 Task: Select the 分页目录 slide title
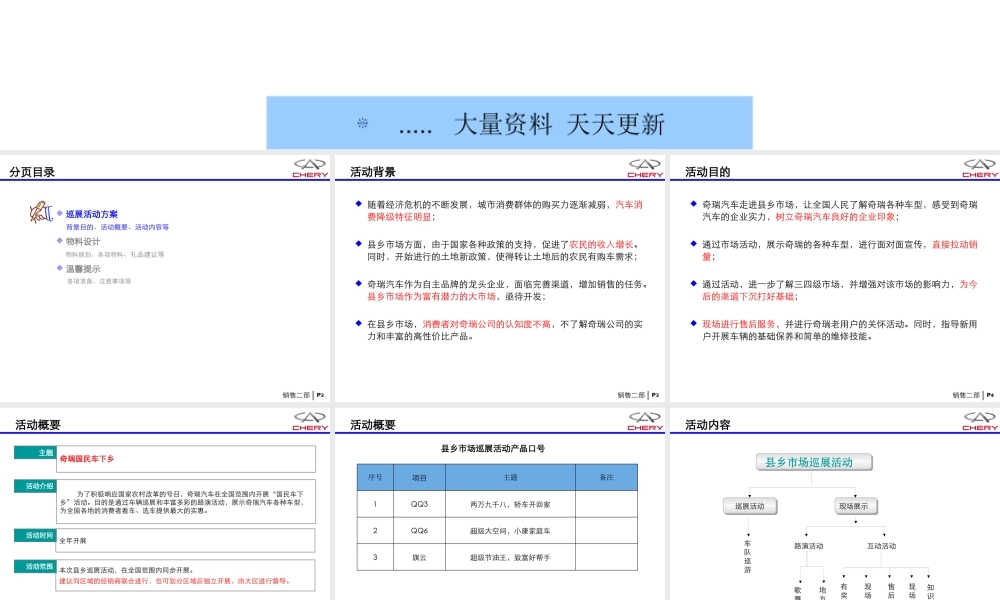(32, 172)
